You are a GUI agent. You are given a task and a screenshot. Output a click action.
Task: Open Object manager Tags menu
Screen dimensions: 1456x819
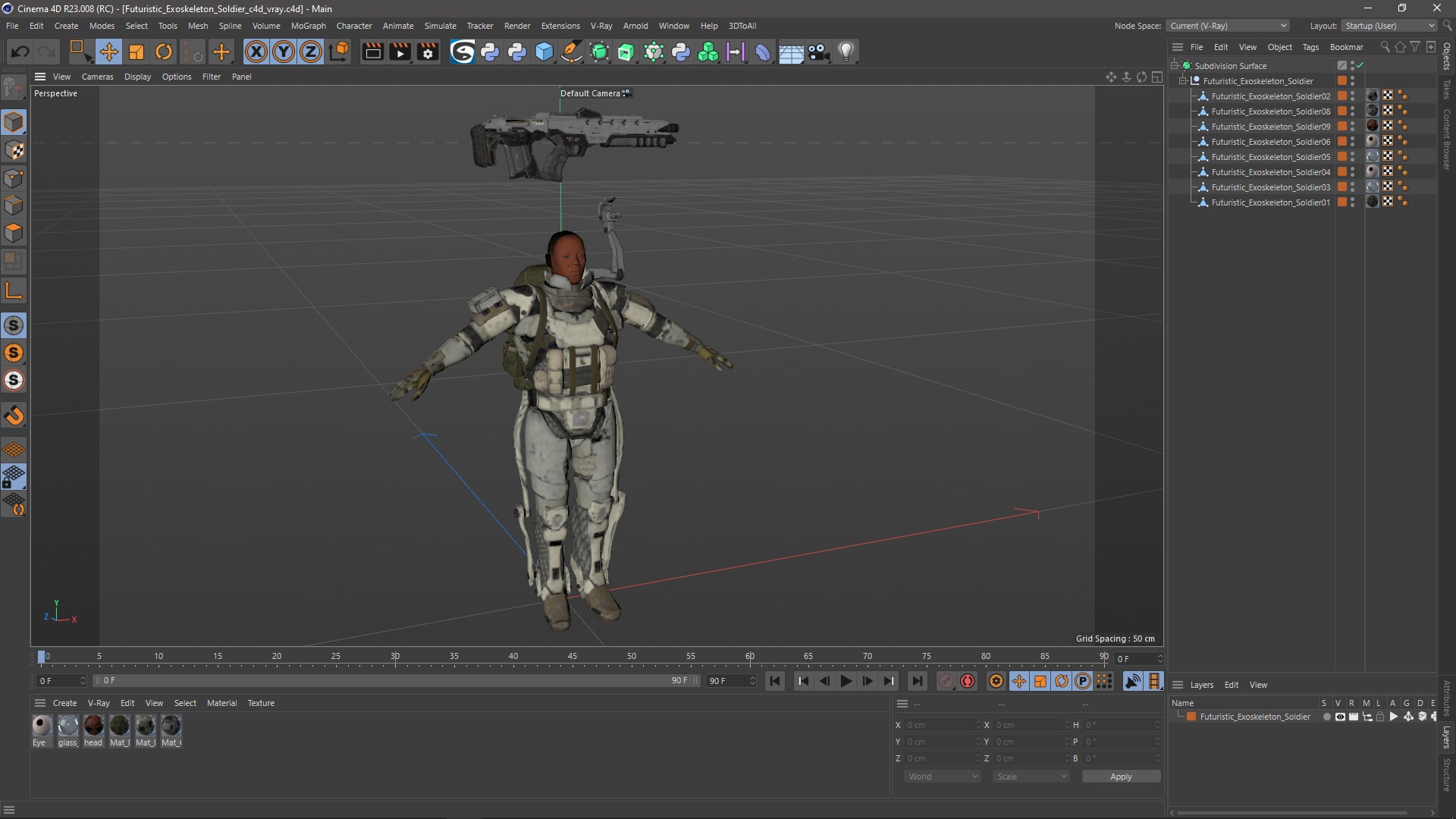click(1310, 47)
